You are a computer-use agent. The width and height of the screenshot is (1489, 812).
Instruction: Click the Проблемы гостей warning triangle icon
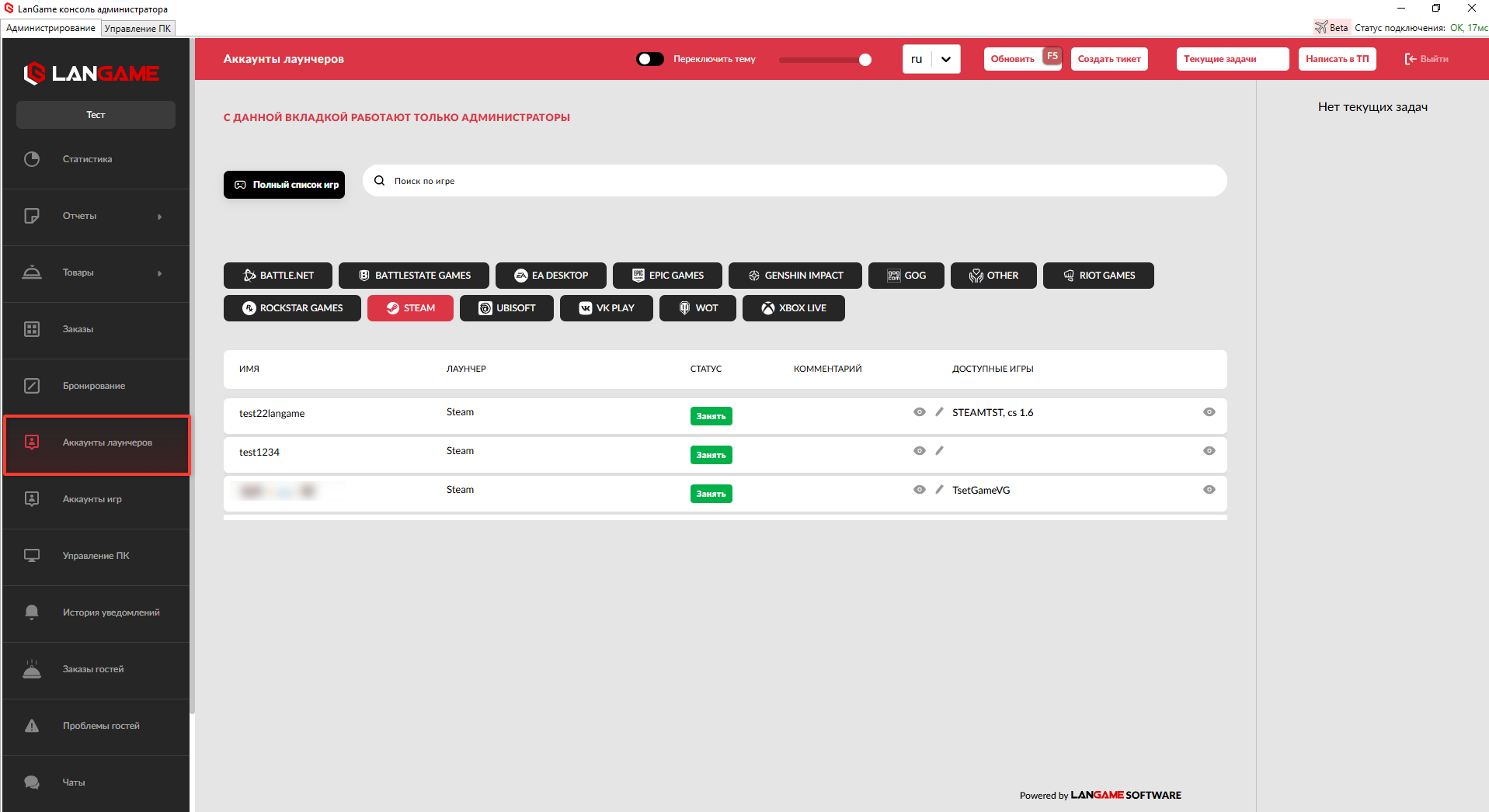tap(32, 726)
